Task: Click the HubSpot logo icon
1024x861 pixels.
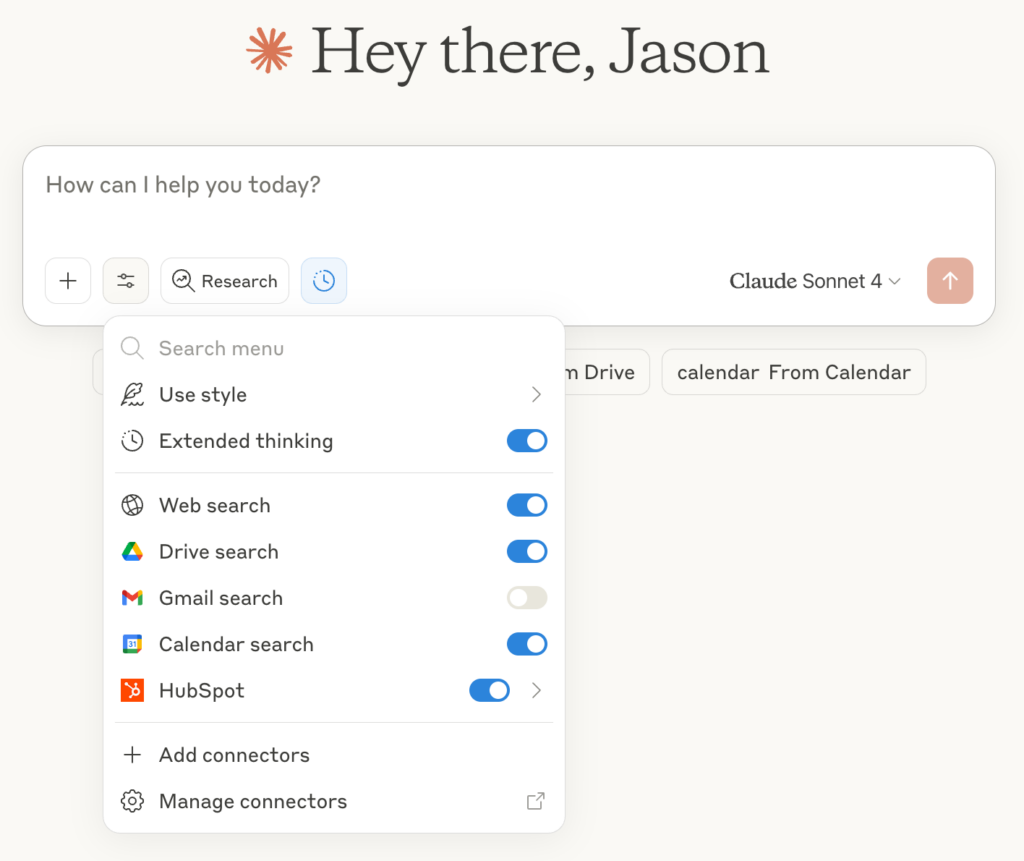Action: pos(132,690)
